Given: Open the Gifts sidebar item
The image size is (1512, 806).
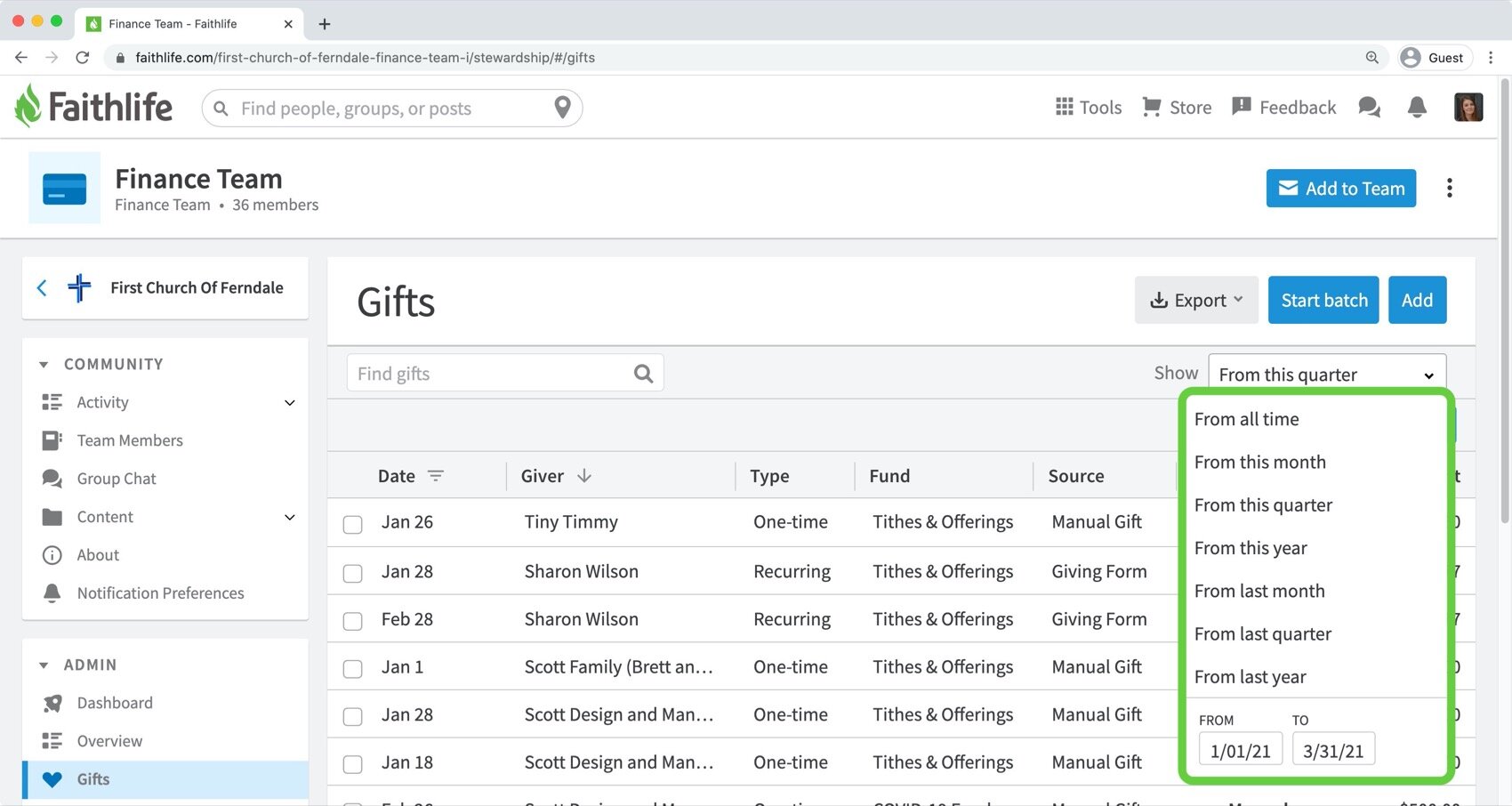Looking at the screenshot, I should coord(165,779).
